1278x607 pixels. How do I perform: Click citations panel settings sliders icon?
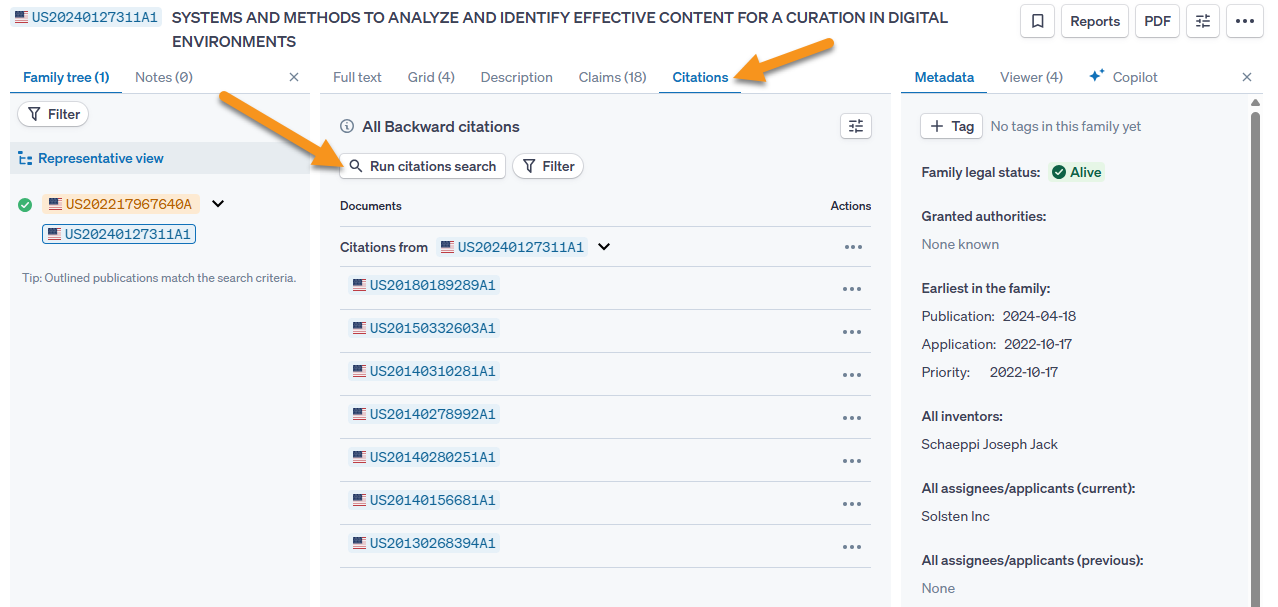point(855,126)
